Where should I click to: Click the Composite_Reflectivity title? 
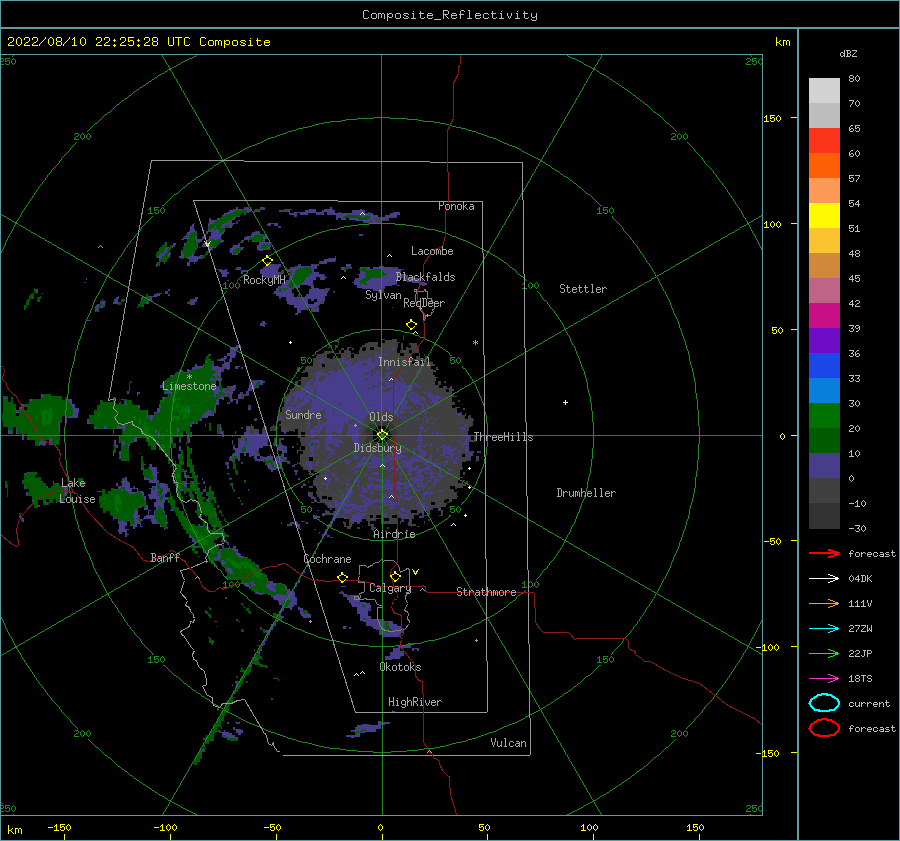point(450,15)
